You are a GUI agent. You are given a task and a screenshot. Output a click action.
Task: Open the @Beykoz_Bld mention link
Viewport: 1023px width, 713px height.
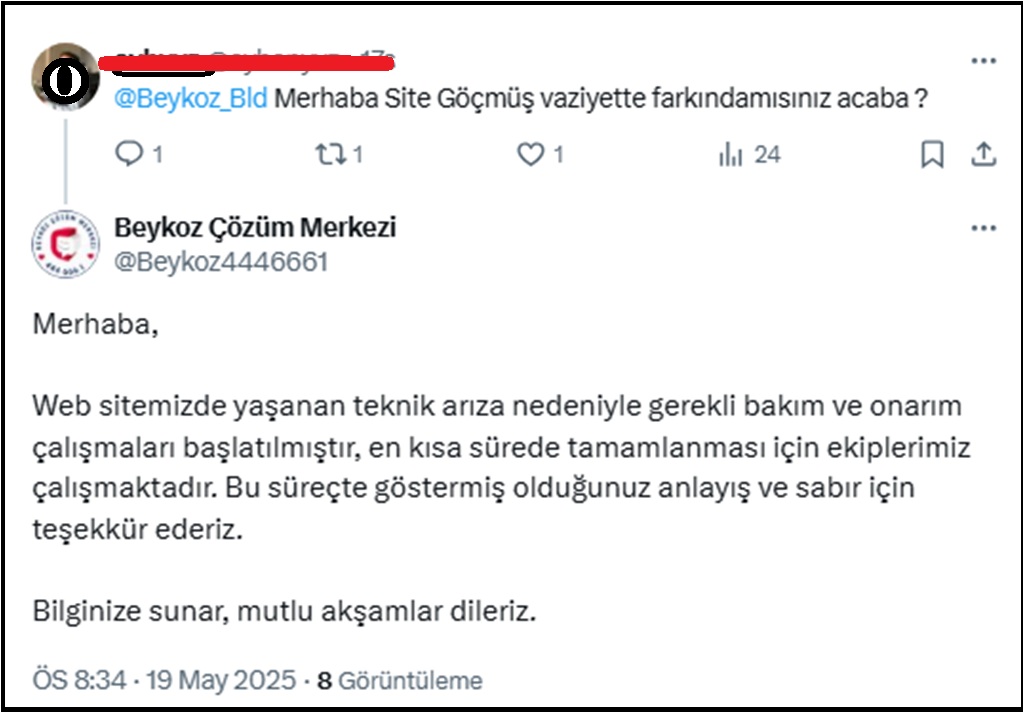tap(191, 99)
